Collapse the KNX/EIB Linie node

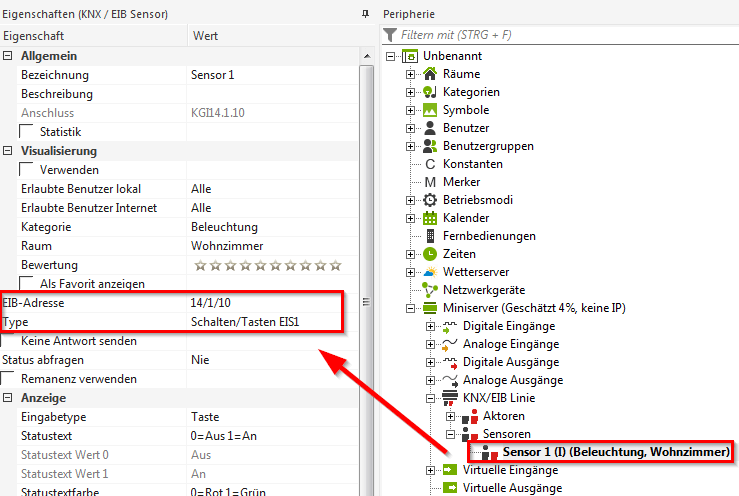click(430, 398)
